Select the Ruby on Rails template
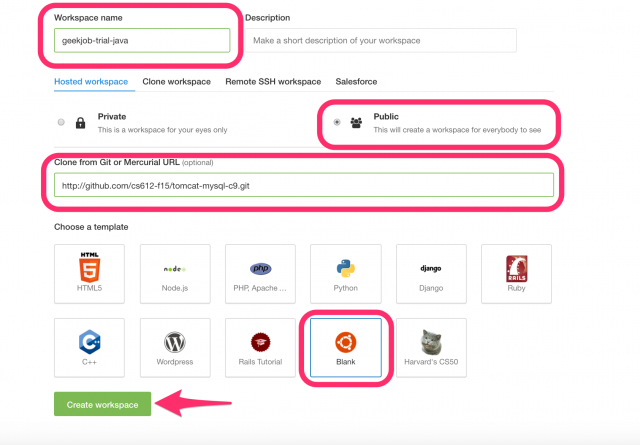This screenshot has width=640, height=445. [x=516, y=274]
